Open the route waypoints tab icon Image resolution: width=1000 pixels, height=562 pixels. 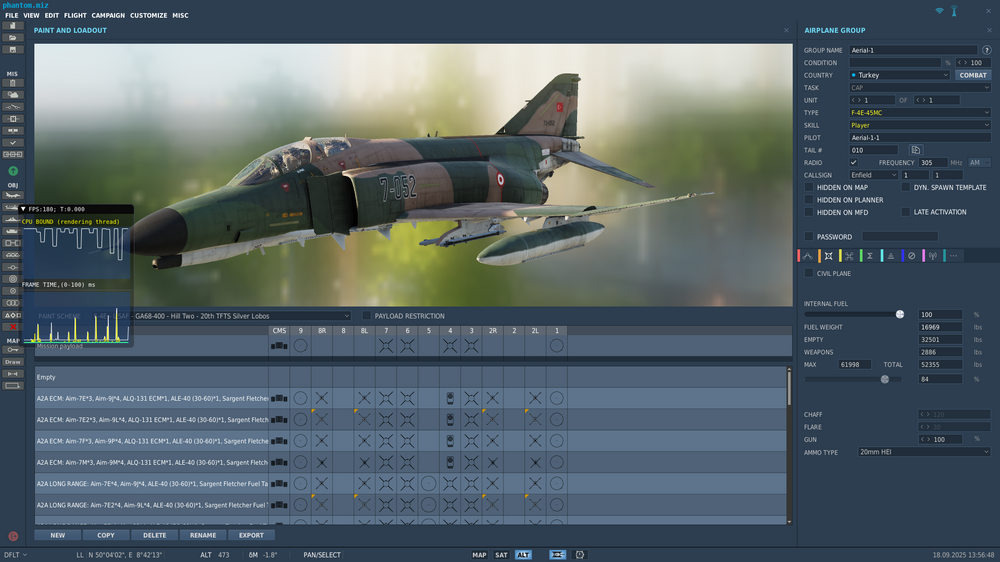pyautogui.click(x=808, y=256)
